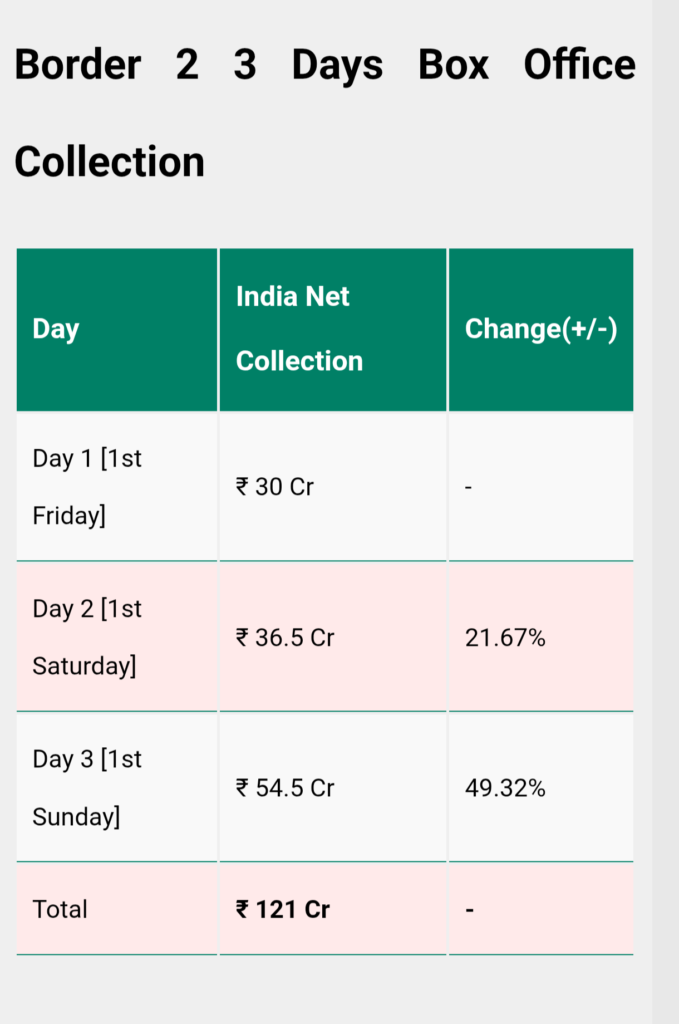The image size is (679, 1024).
Task: Click the dash in the Day 1 change cell
Action: point(469,488)
